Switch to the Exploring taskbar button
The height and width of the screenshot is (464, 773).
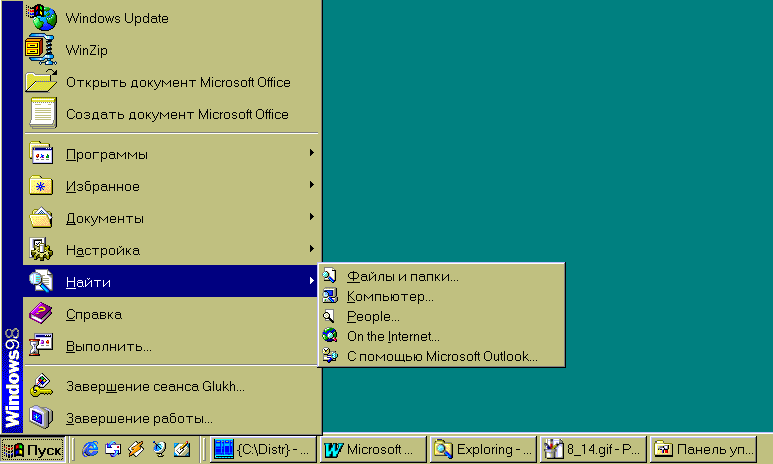coord(483,449)
